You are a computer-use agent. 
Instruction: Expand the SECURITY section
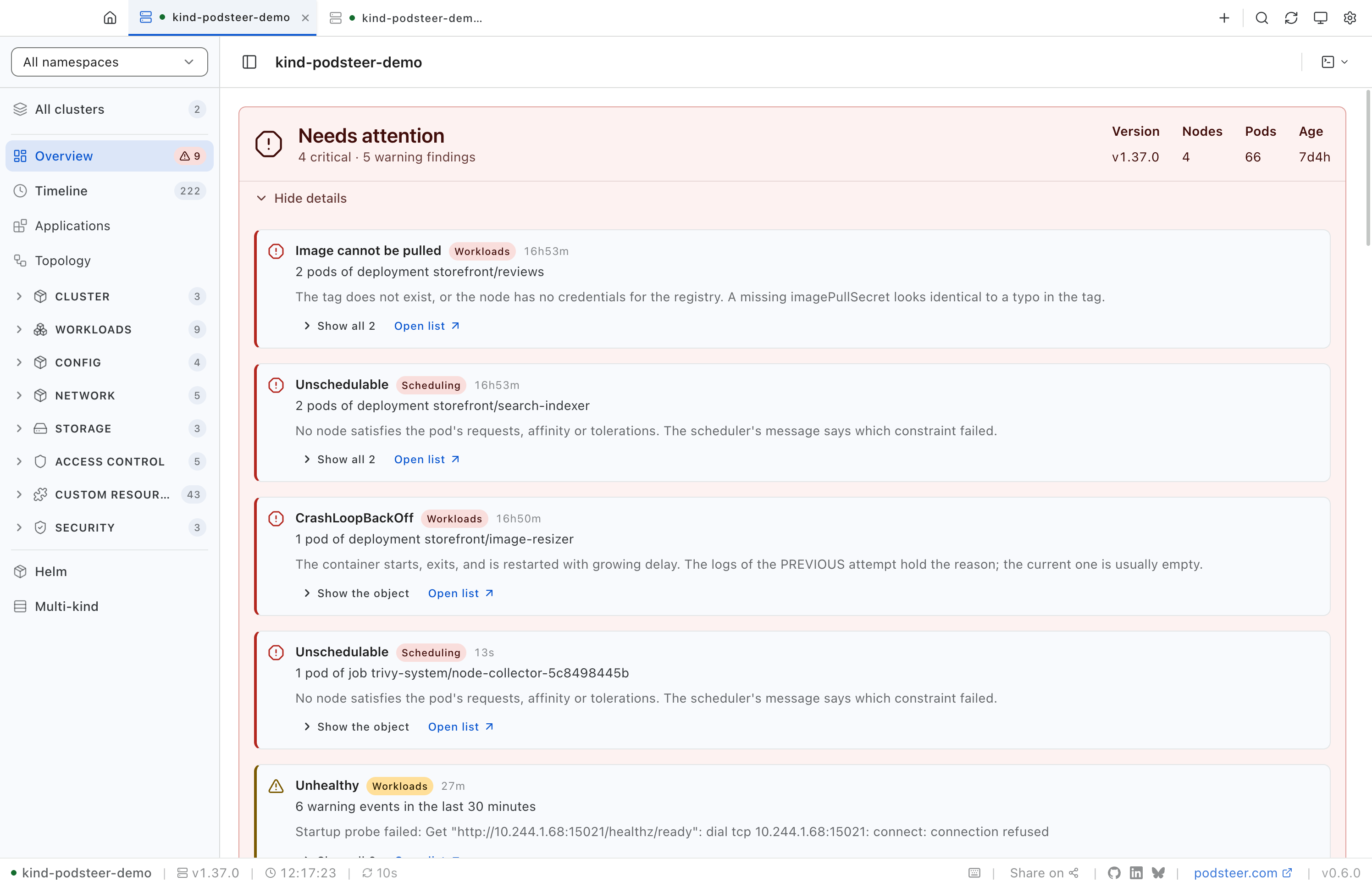point(110,527)
